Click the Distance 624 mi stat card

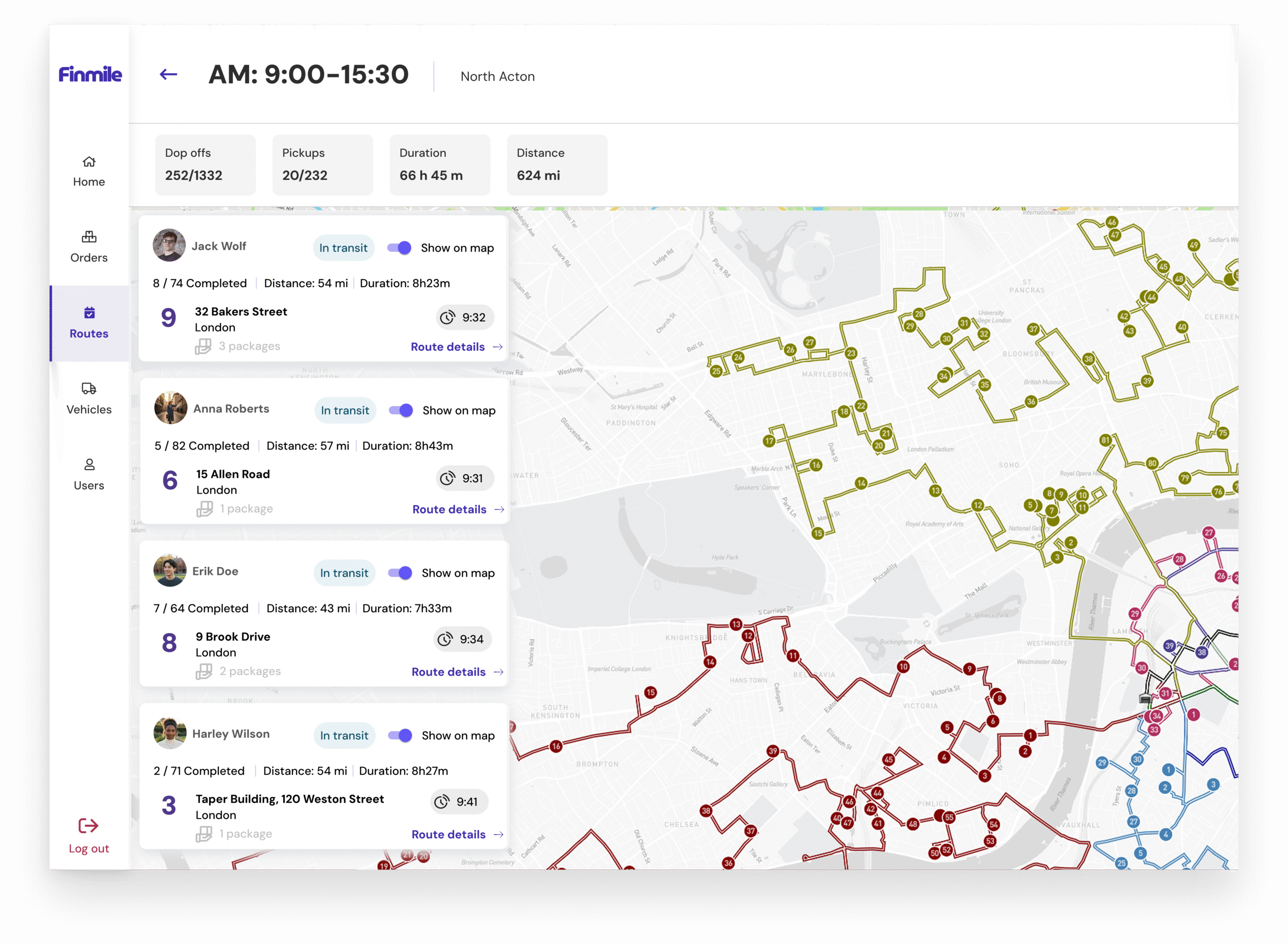[x=556, y=164]
